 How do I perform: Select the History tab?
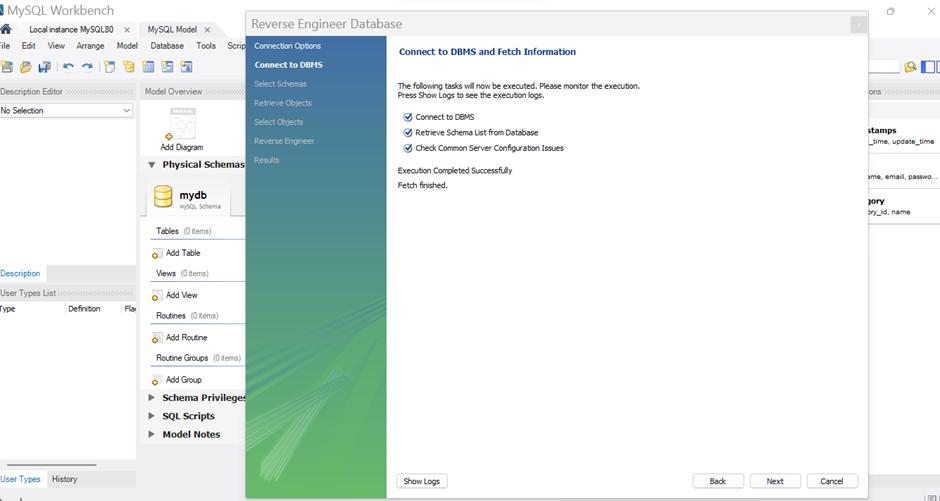[64, 479]
